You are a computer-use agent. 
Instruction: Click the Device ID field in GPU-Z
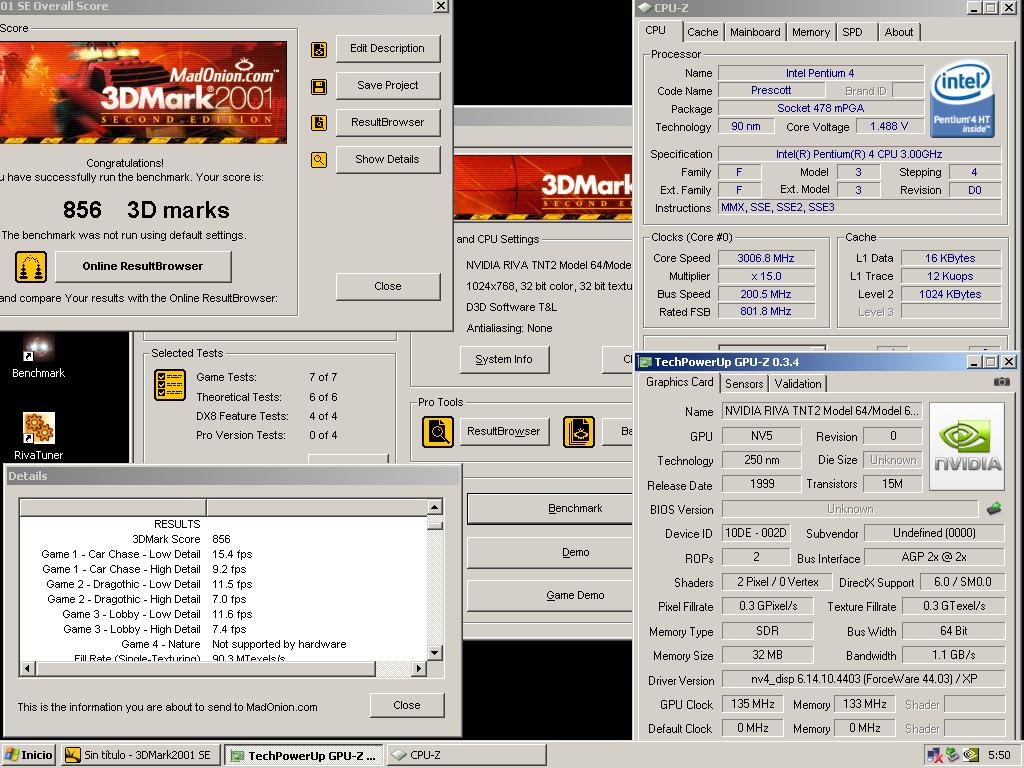point(756,533)
